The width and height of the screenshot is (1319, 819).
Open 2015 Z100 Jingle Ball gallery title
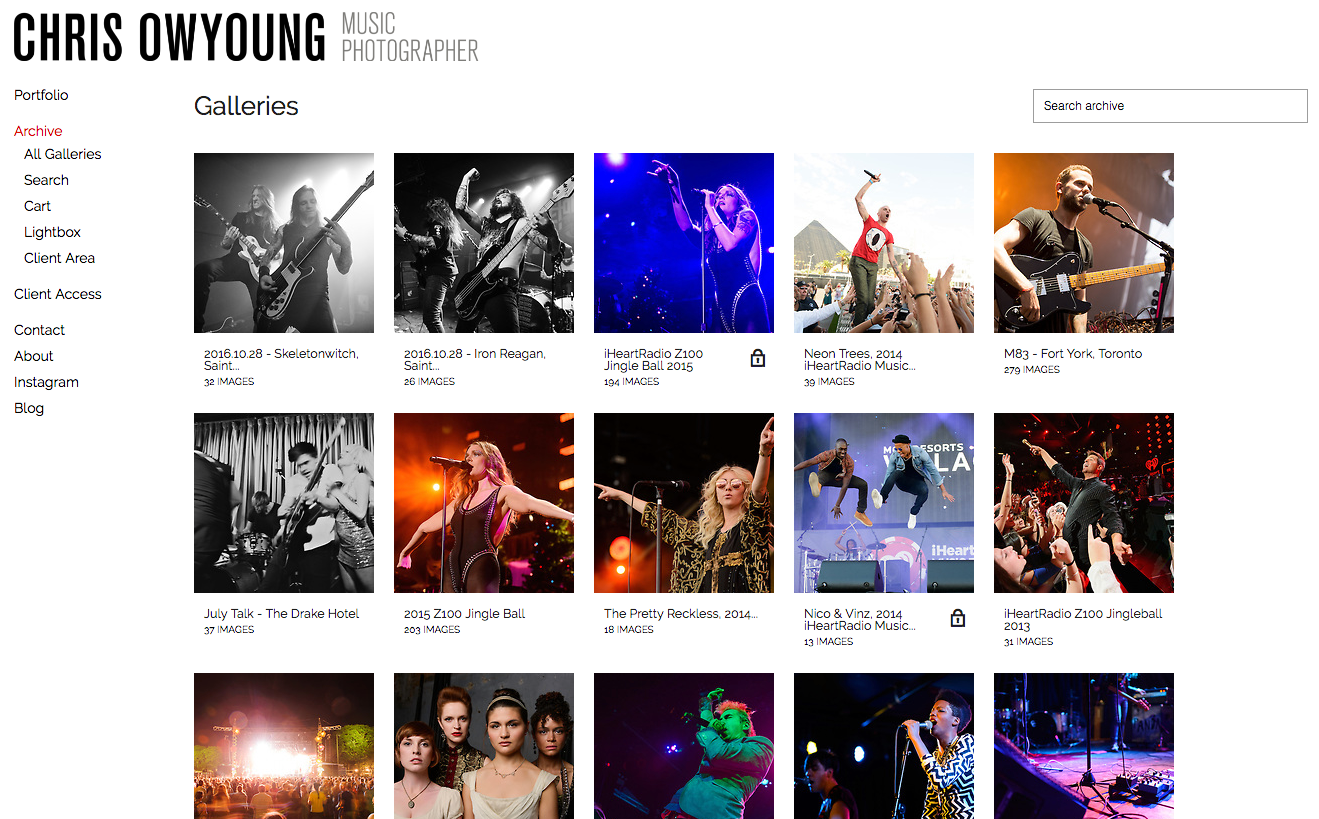(464, 614)
